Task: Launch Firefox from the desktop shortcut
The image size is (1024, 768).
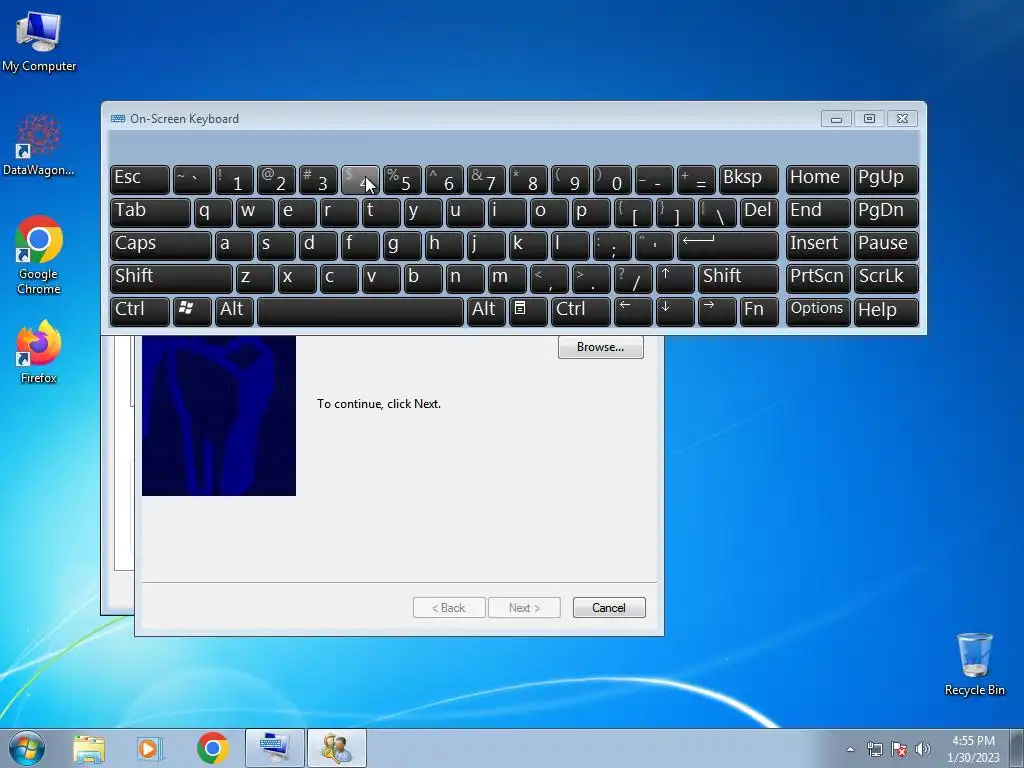Action: point(39,351)
